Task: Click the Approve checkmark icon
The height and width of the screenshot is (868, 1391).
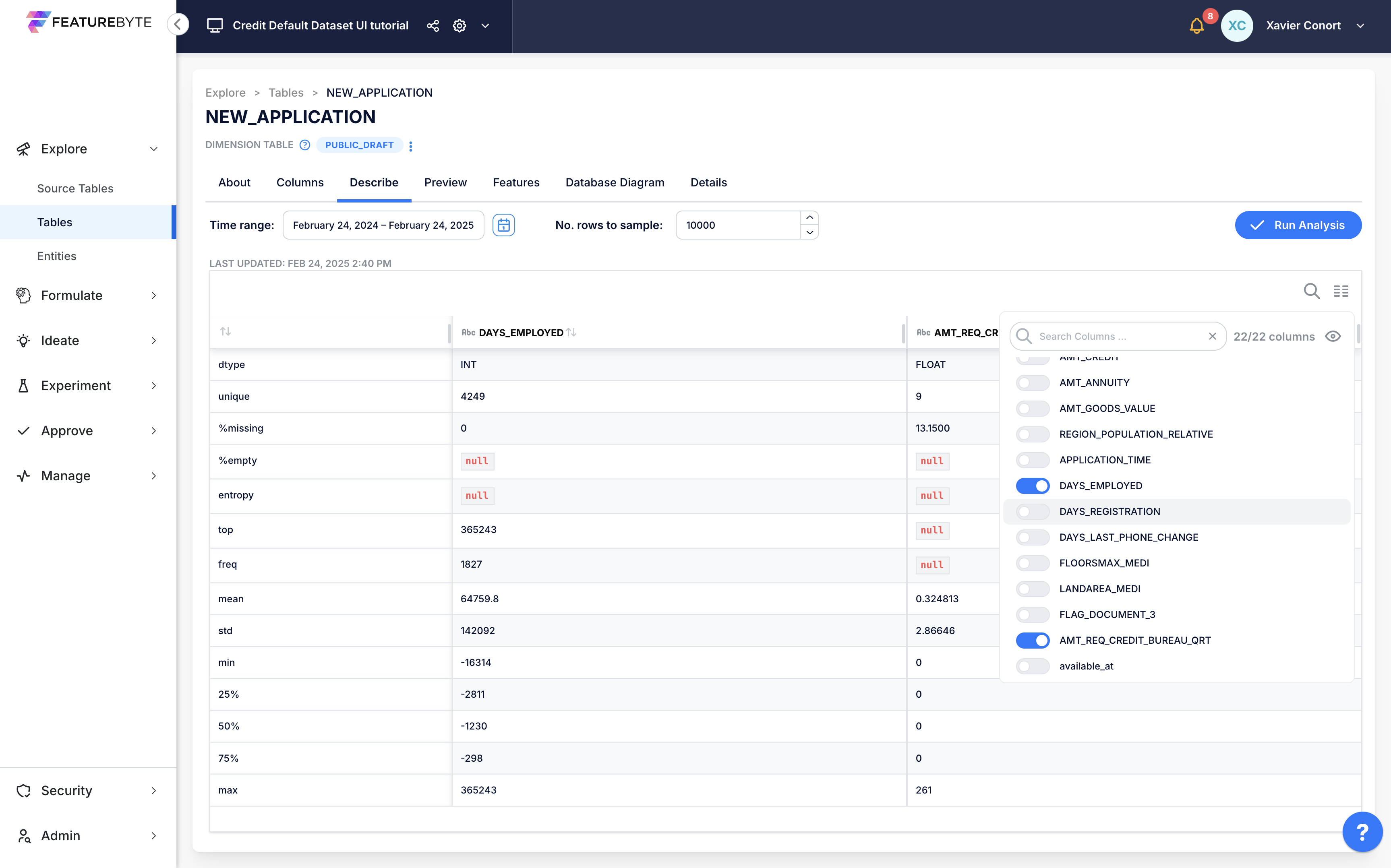Action: click(x=23, y=430)
